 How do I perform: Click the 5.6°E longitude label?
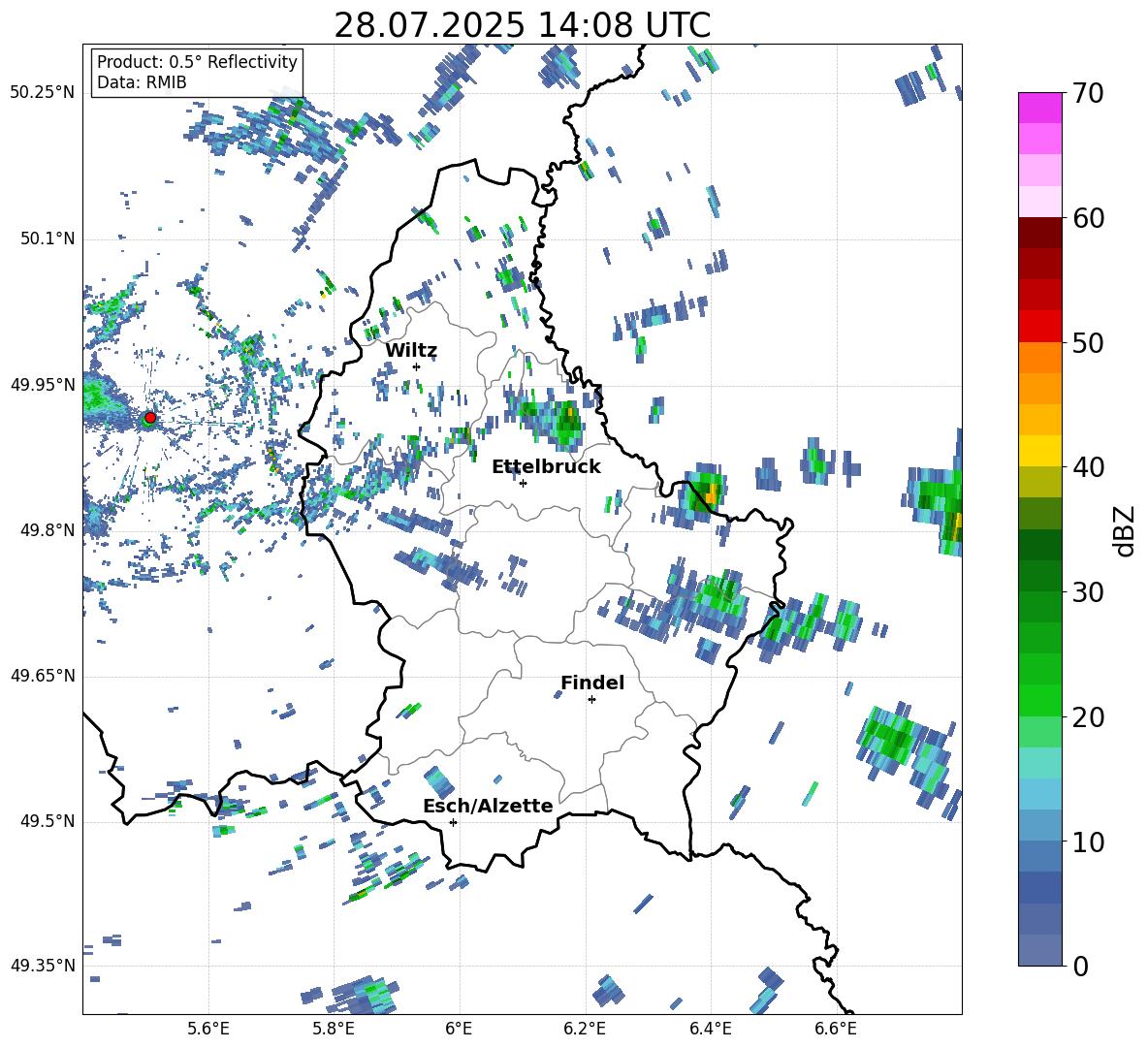pos(208,1029)
